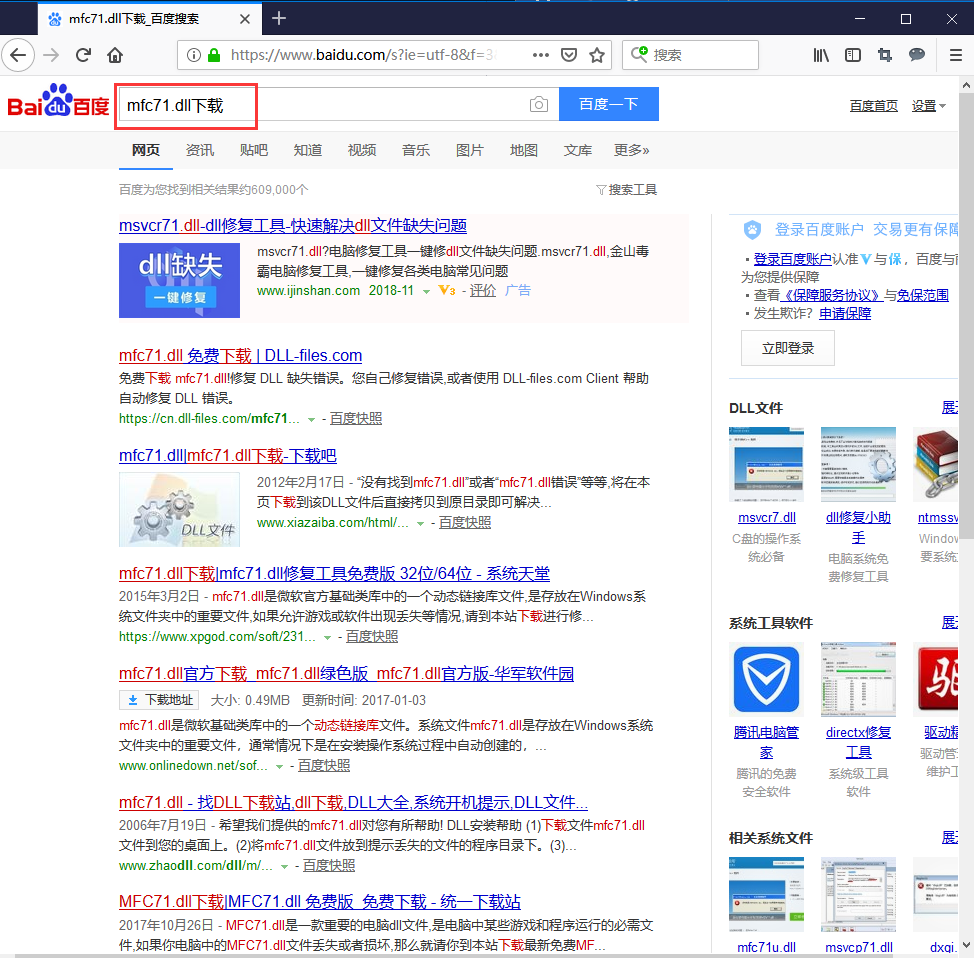Go back to the previous page
This screenshot has height=958, width=974.
18,55
